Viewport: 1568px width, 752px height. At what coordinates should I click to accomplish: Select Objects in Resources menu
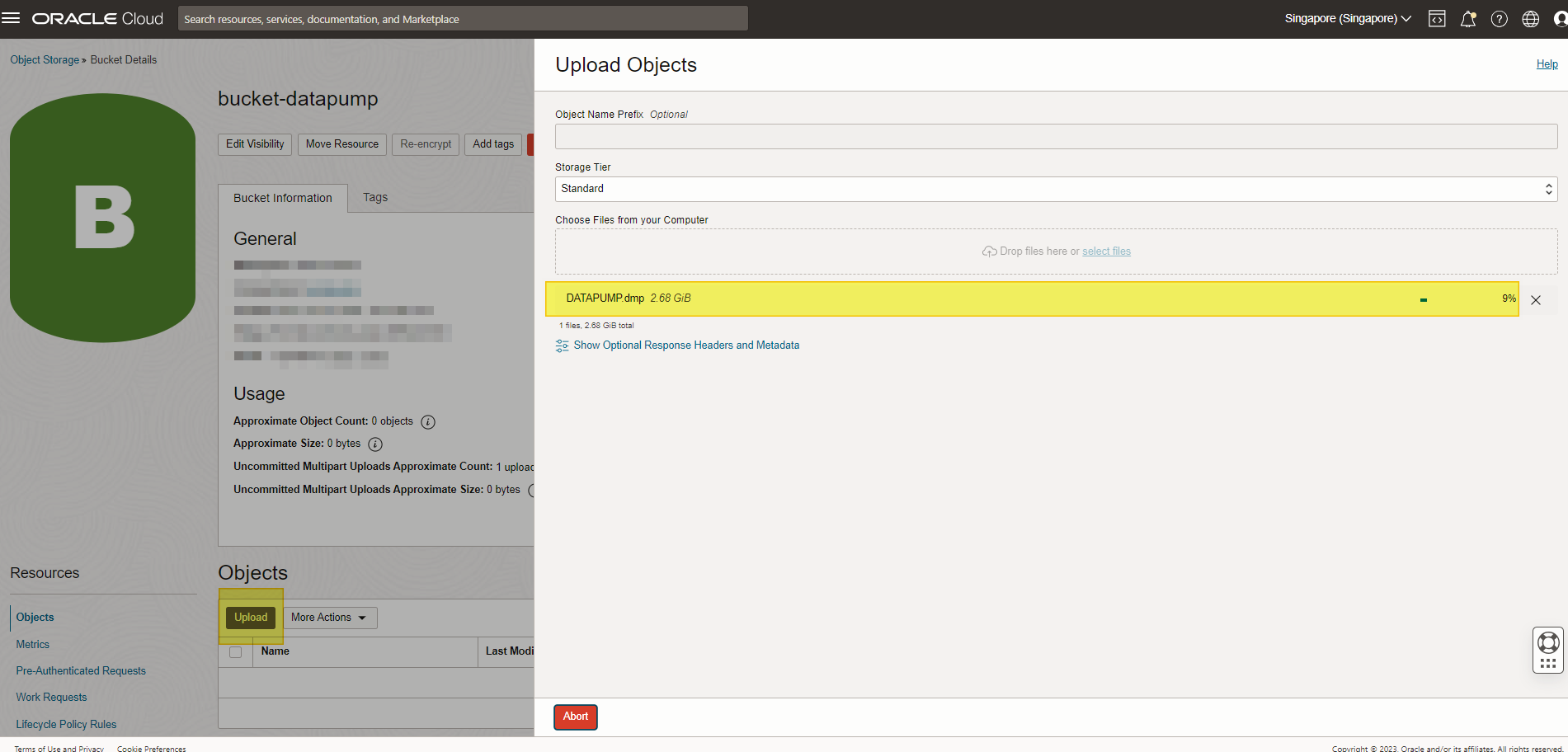[x=35, y=617]
